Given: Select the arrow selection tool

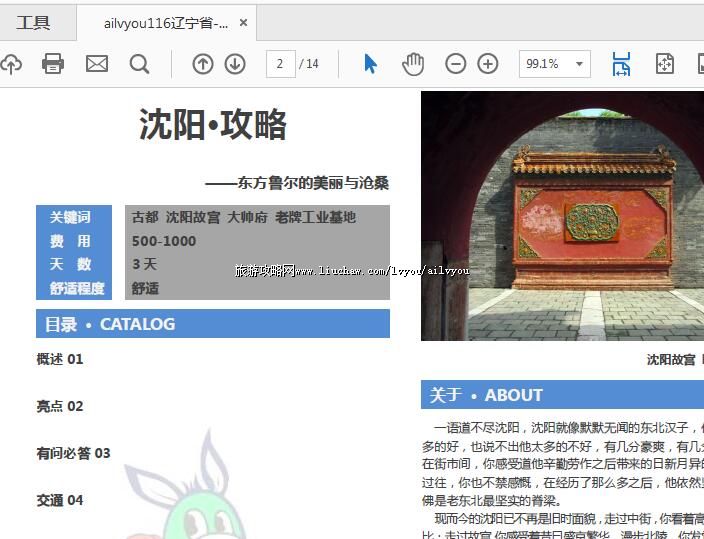Looking at the screenshot, I should [370, 64].
